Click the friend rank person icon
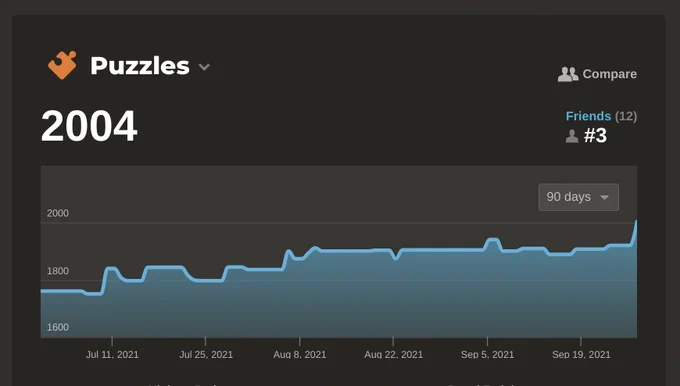Viewport: 680px width, 386px height. [572, 136]
